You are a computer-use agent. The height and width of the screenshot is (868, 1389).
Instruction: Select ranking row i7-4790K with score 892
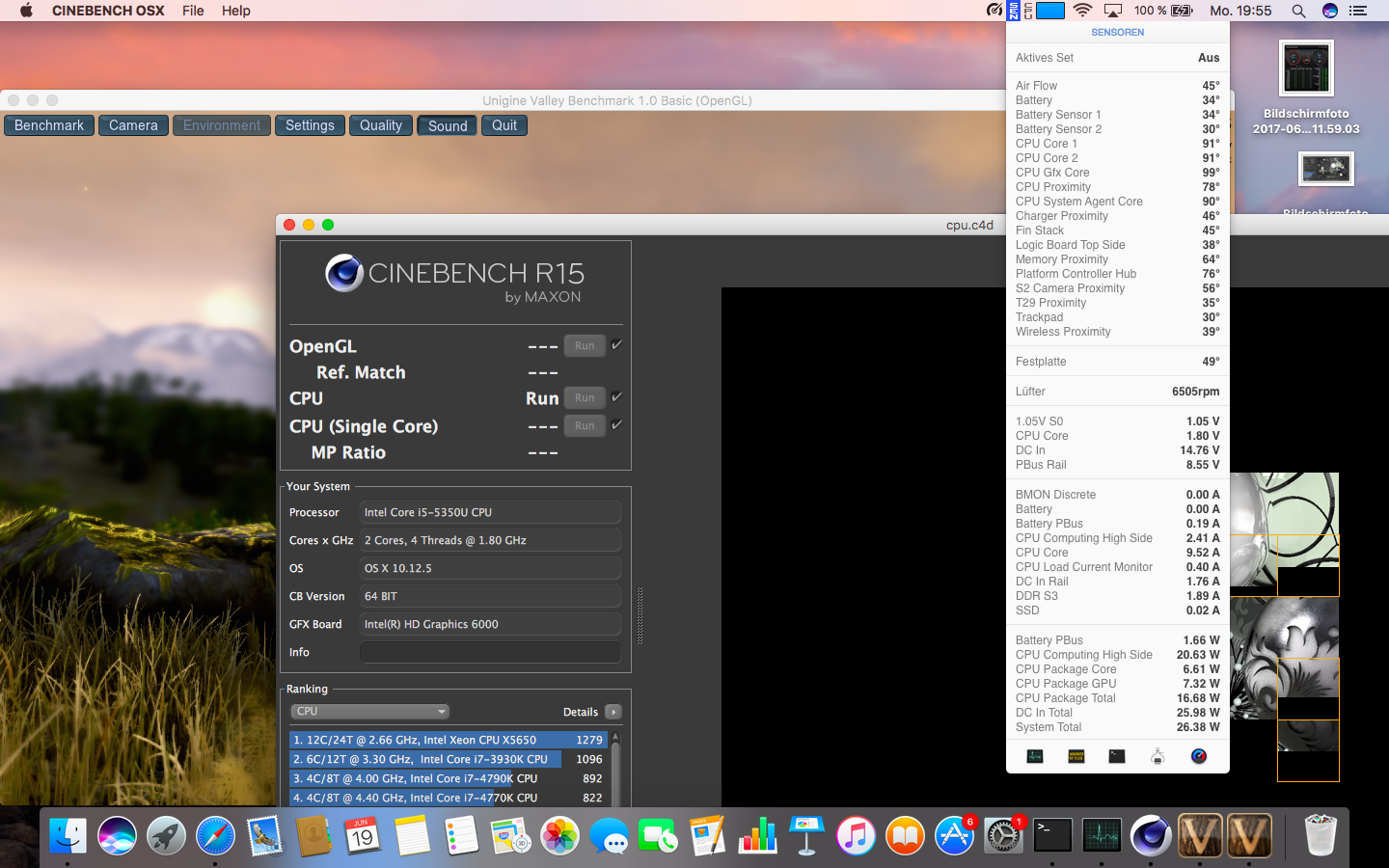(449, 778)
